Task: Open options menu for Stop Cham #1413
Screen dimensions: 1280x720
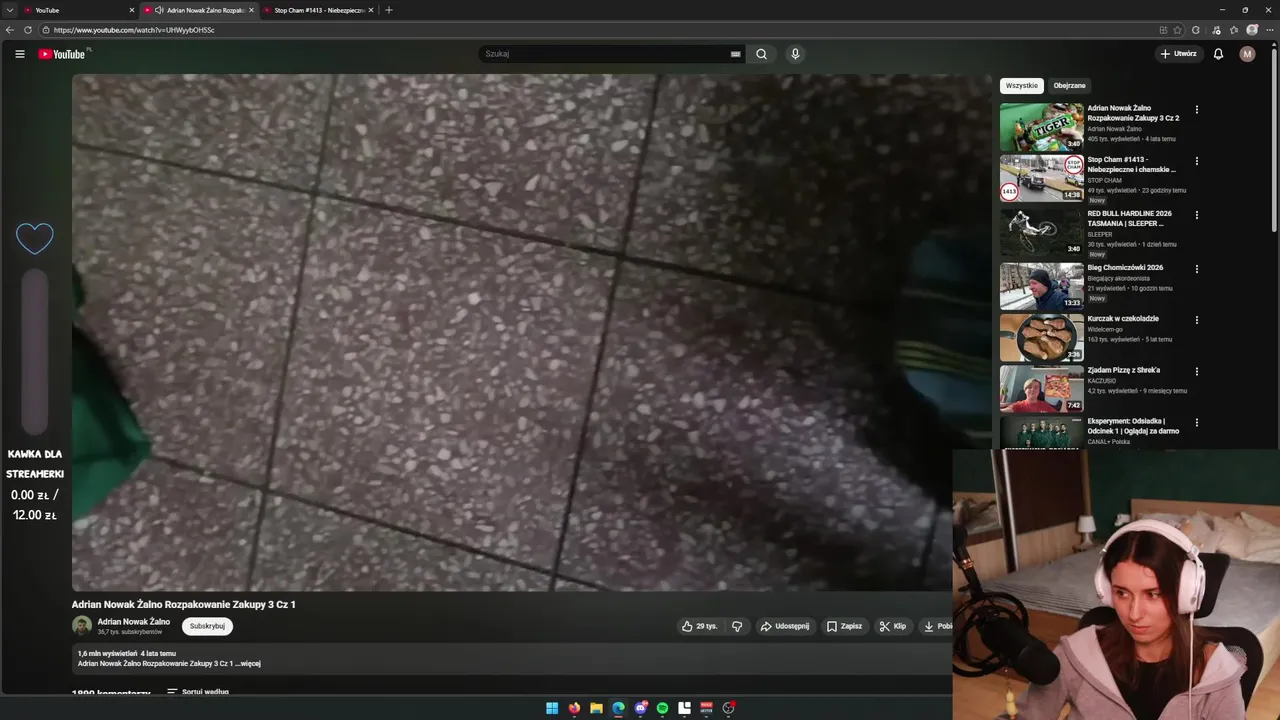Action: [1196, 161]
